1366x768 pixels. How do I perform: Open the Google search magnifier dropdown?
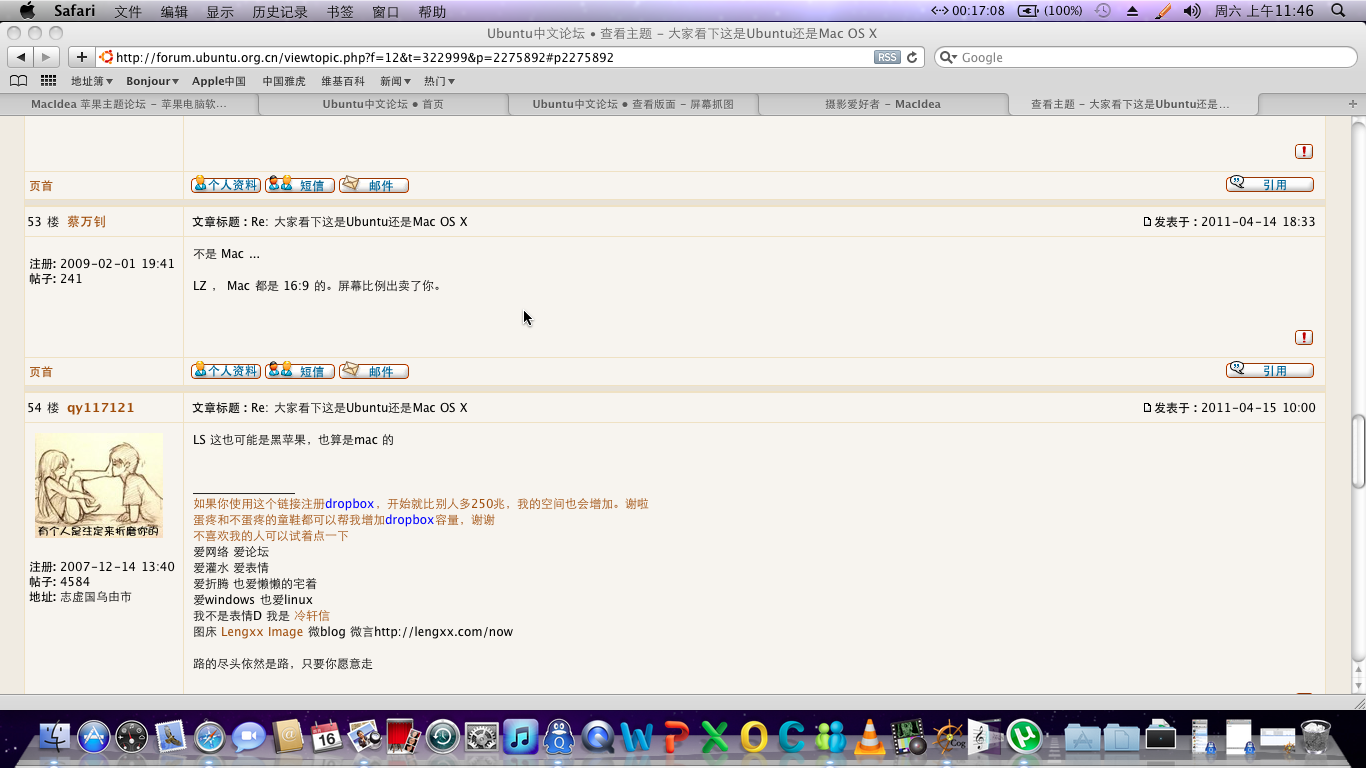point(949,57)
